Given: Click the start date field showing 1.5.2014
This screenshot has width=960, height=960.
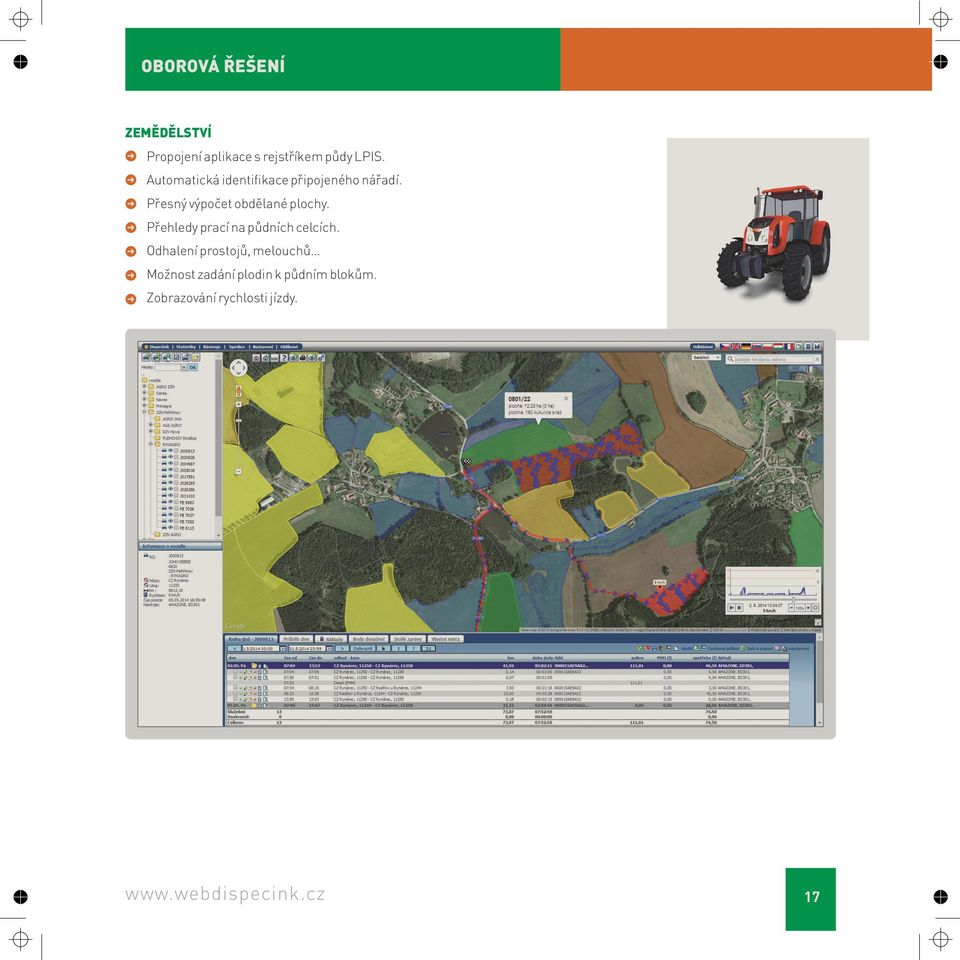Looking at the screenshot, I should point(261,648).
